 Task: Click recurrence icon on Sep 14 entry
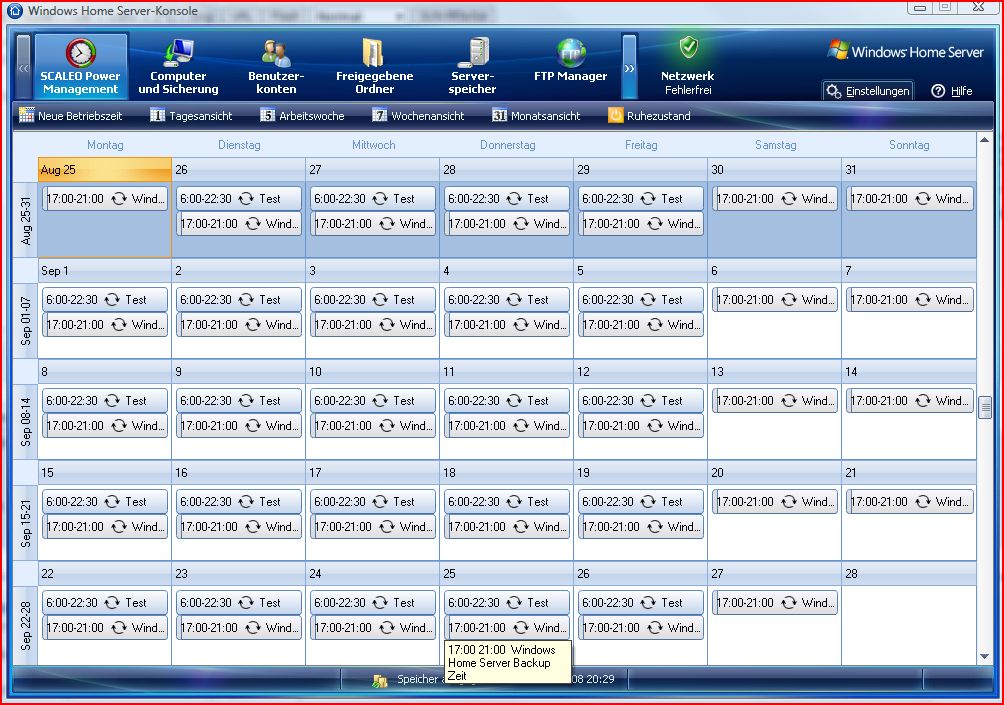coord(923,400)
